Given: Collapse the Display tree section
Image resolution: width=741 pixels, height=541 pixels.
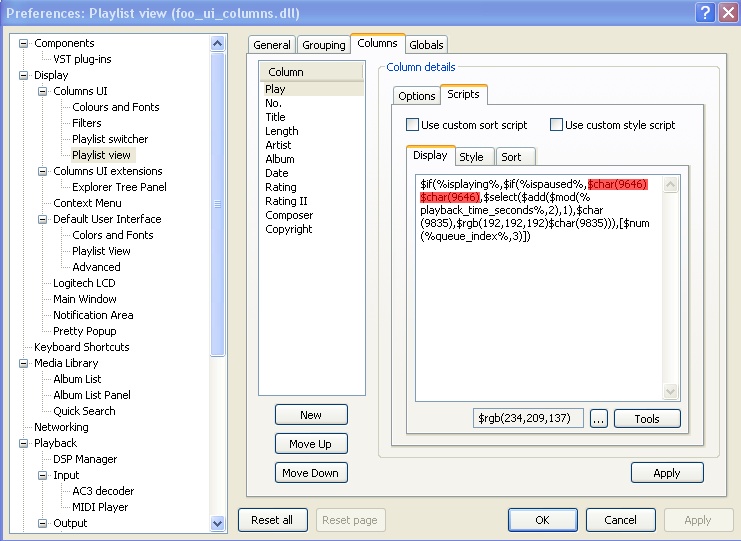Looking at the screenshot, I should pyautogui.click(x=24, y=75).
